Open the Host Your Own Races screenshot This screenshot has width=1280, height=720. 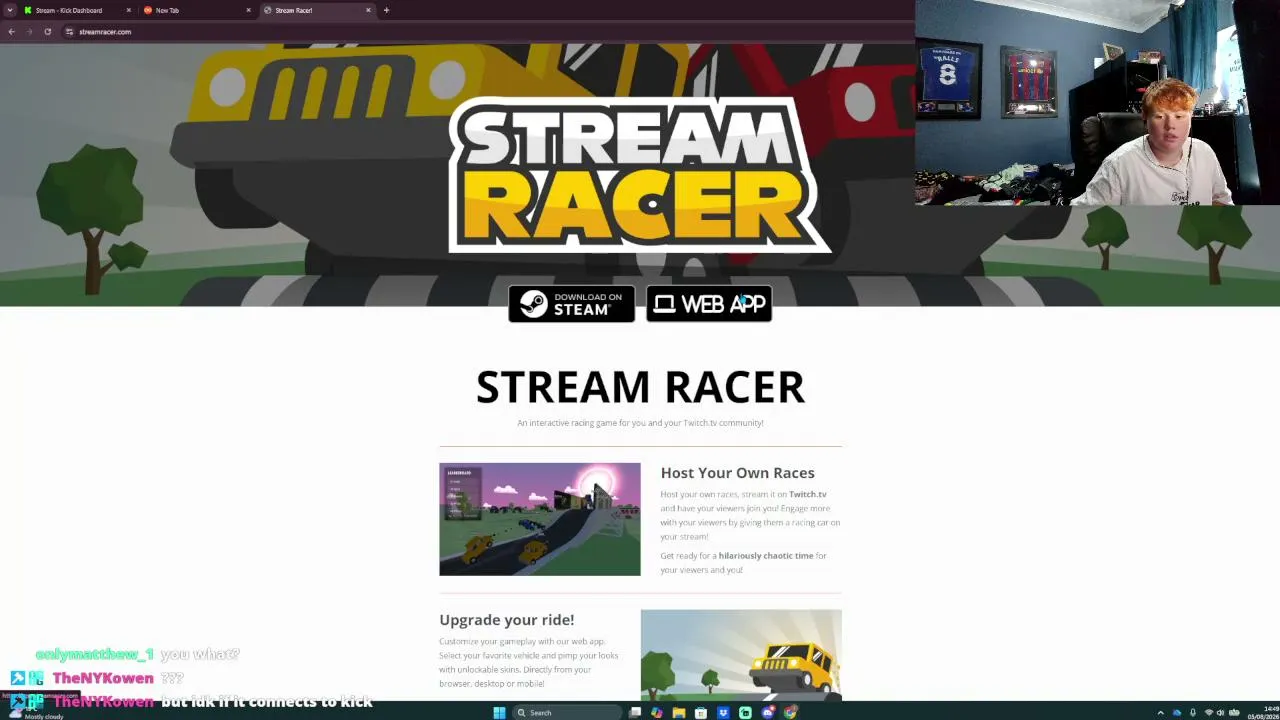coord(540,519)
